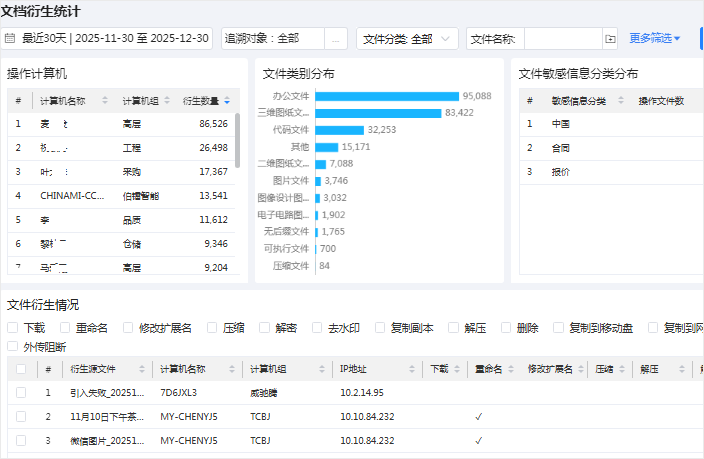Sort the IP address column
This screenshot has width=704, height=459.
click(412, 369)
